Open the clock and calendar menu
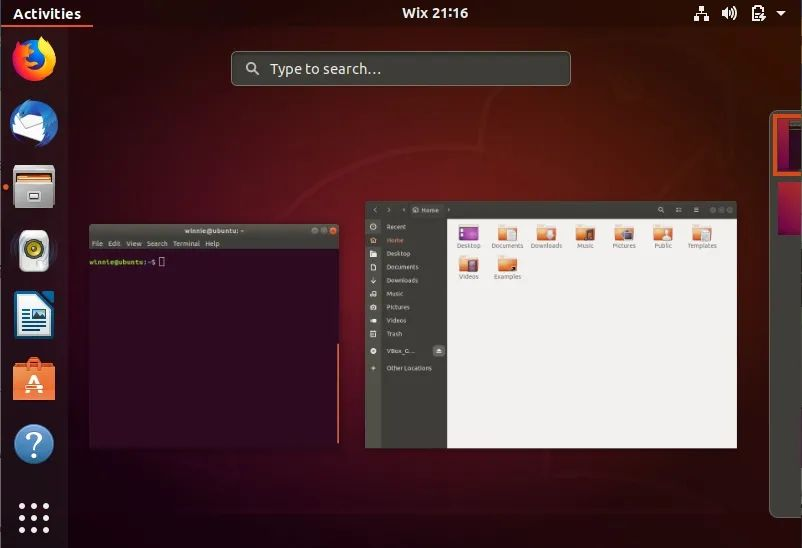 click(435, 13)
